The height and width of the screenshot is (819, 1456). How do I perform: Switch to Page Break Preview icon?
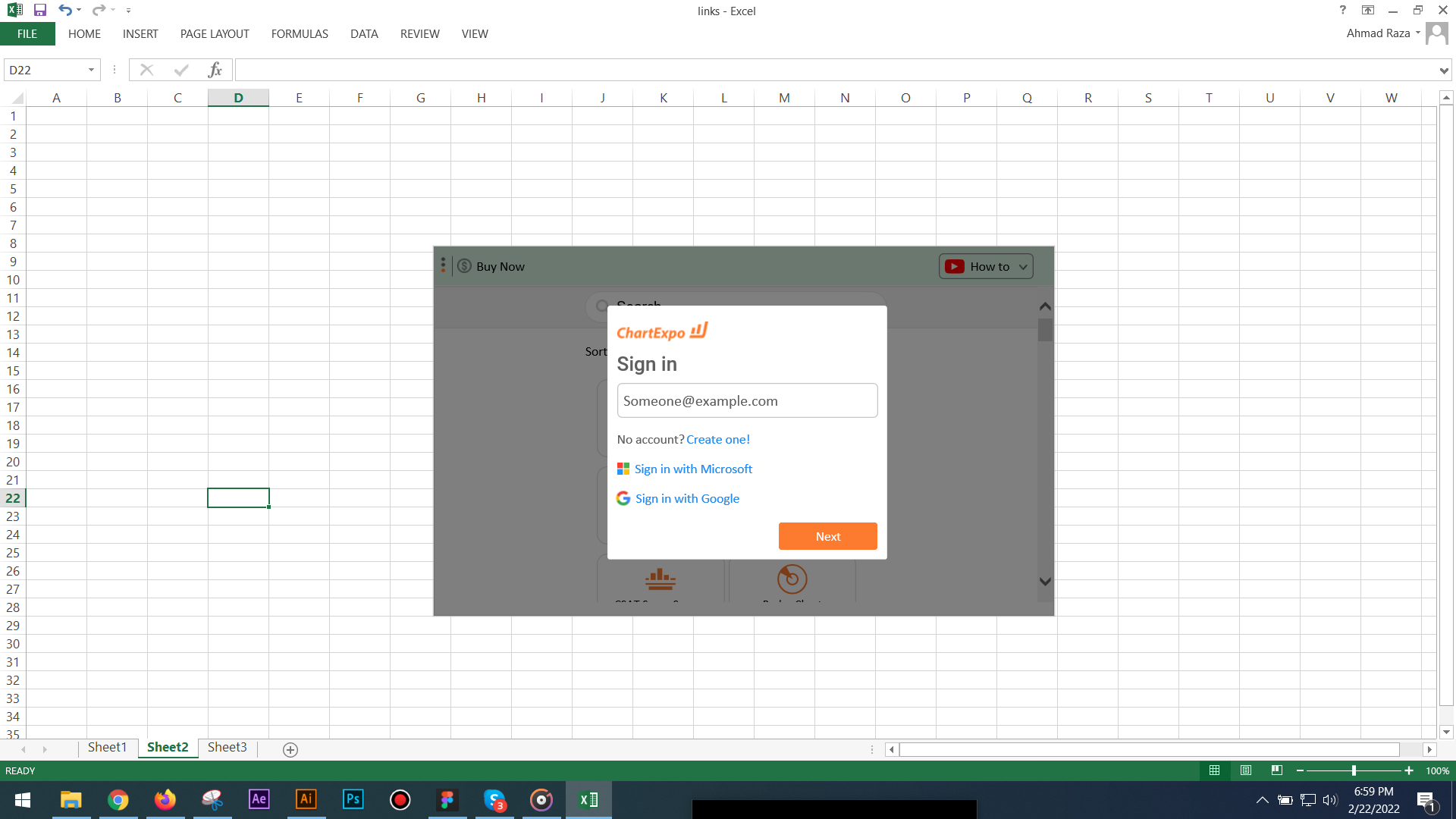coord(1277,770)
